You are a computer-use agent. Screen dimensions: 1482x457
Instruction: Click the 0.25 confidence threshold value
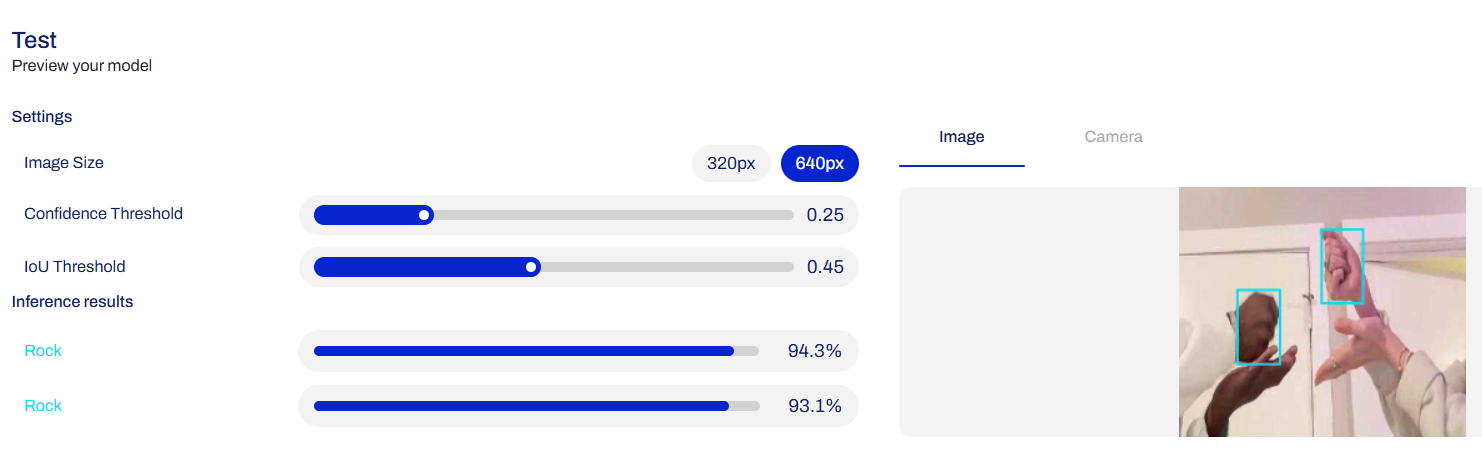click(825, 214)
